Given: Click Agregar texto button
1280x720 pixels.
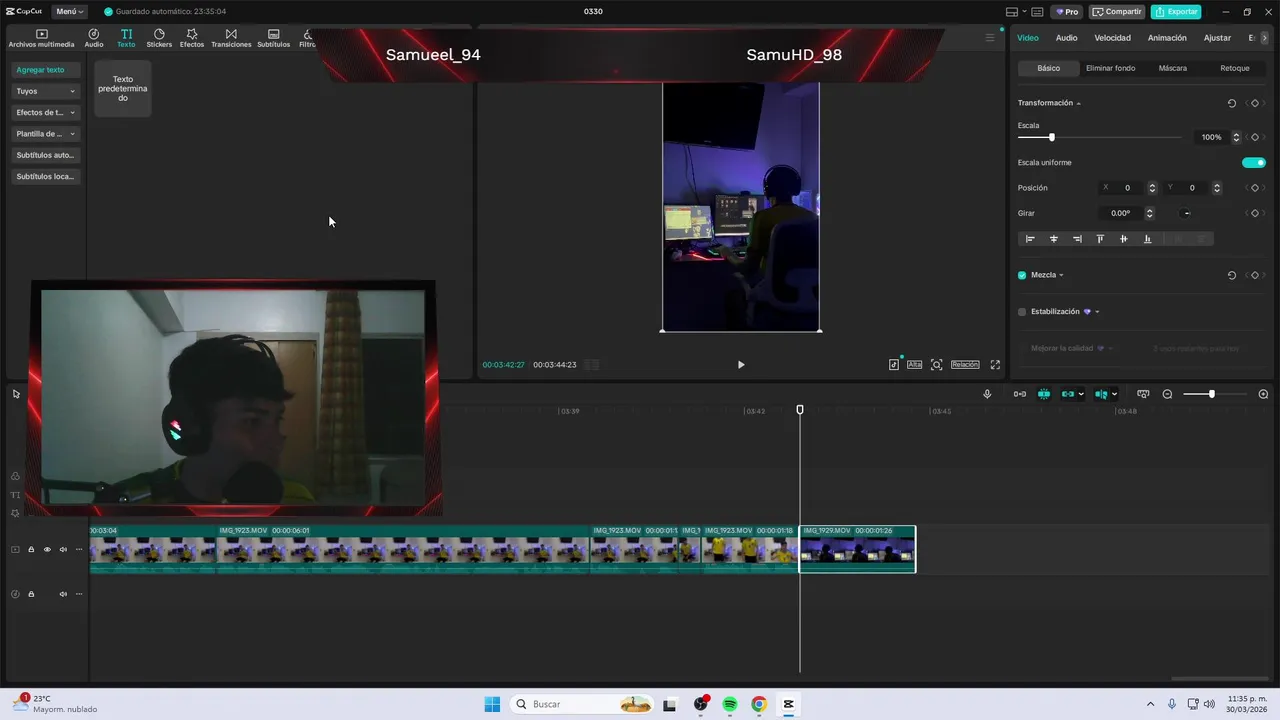Looking at the screenshot, I should pyautogui.click(x=47, y=70).
